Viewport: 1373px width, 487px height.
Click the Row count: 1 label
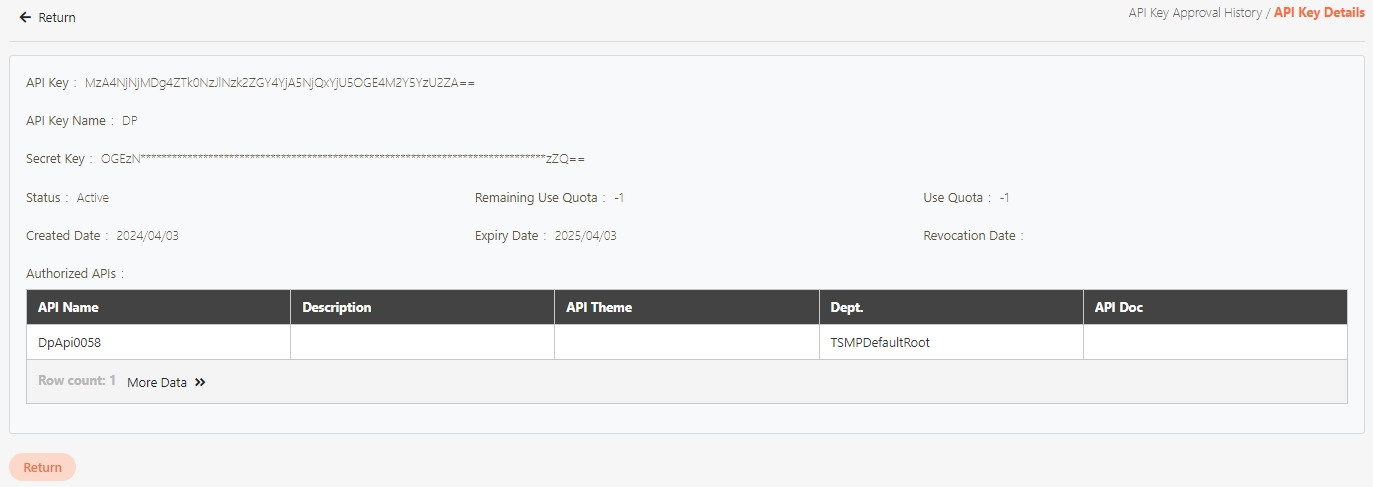(77, 381)
